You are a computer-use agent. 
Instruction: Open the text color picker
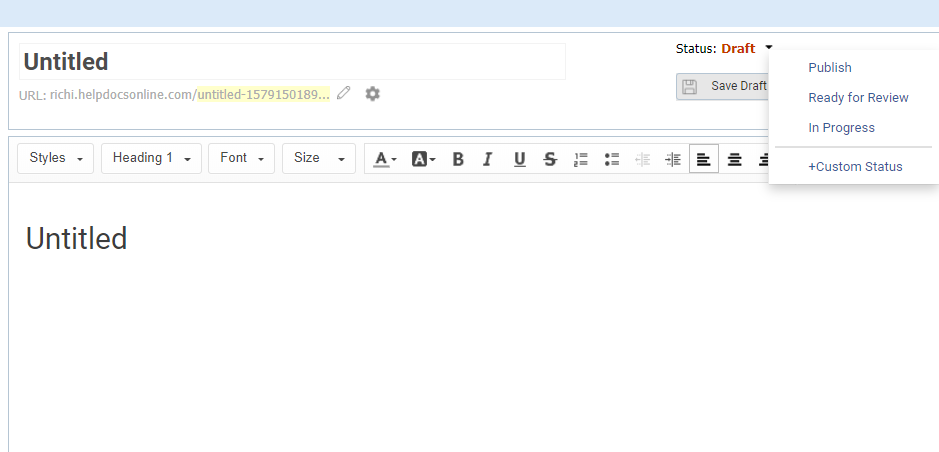pos(385,159)
